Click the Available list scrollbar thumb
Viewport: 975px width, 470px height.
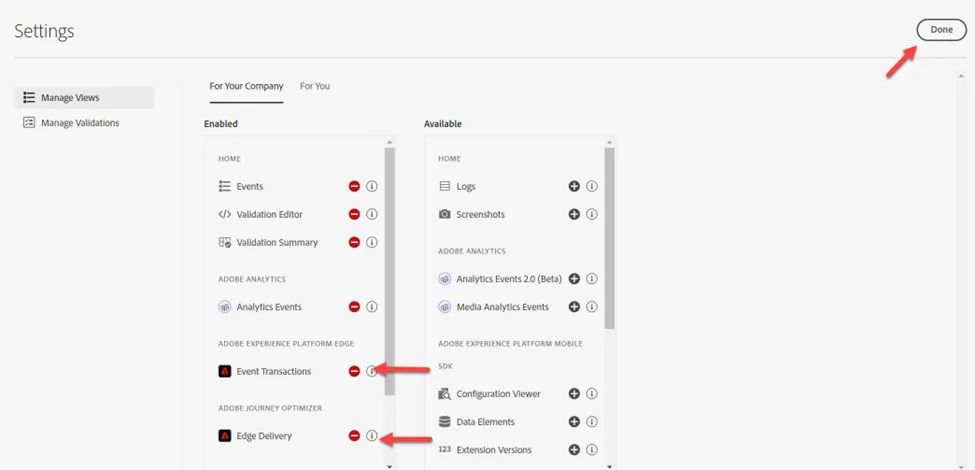tap(609, 237)
